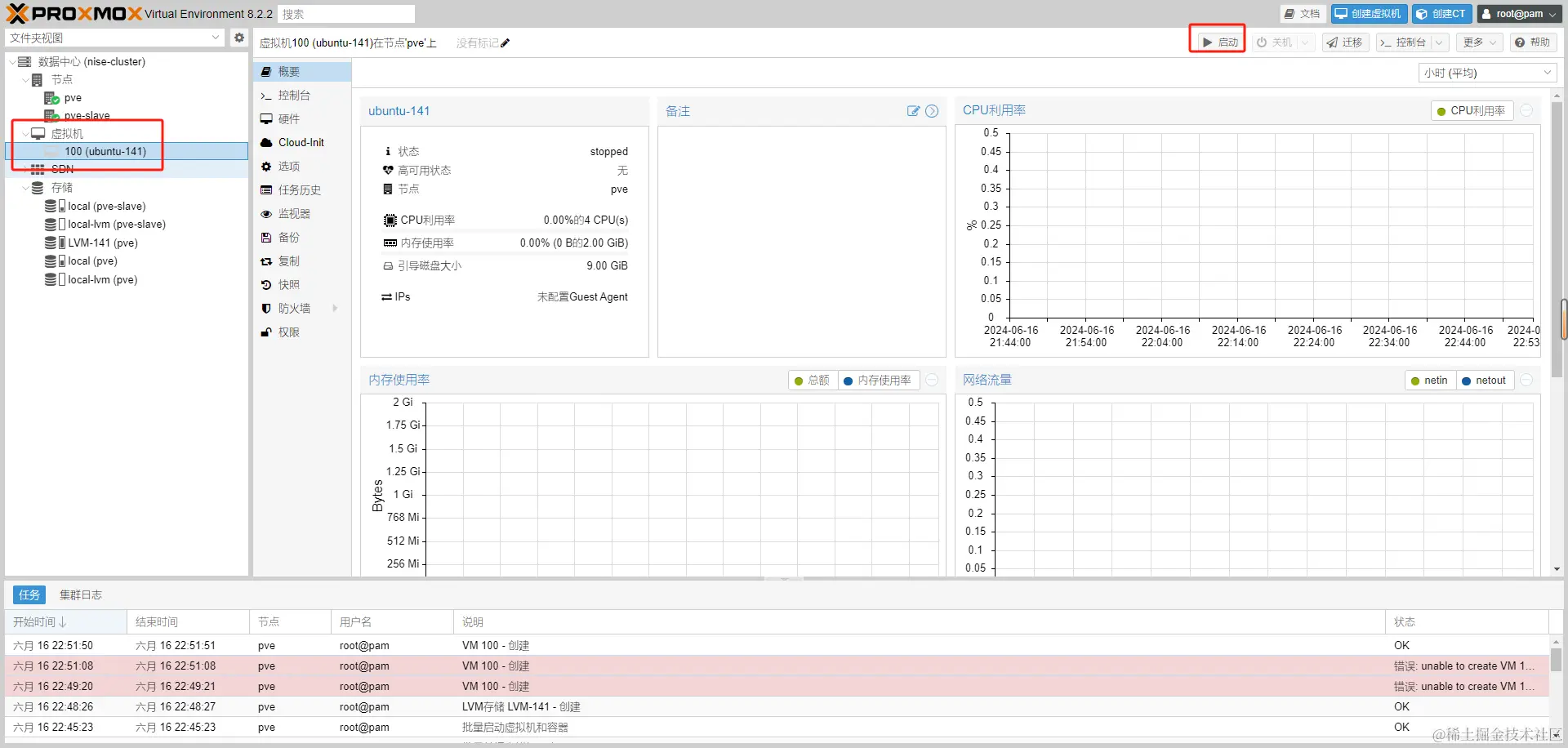The image size is (1568, 748).
Task: Open the 小时 (平均) time range dropdown
Action: [x=1487, y=73]
